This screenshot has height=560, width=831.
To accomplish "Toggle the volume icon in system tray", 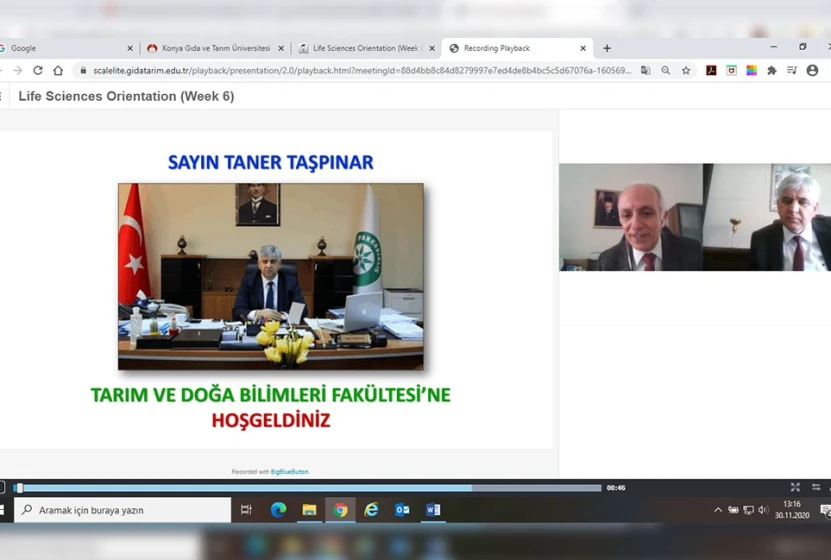I will coord(763,510).
